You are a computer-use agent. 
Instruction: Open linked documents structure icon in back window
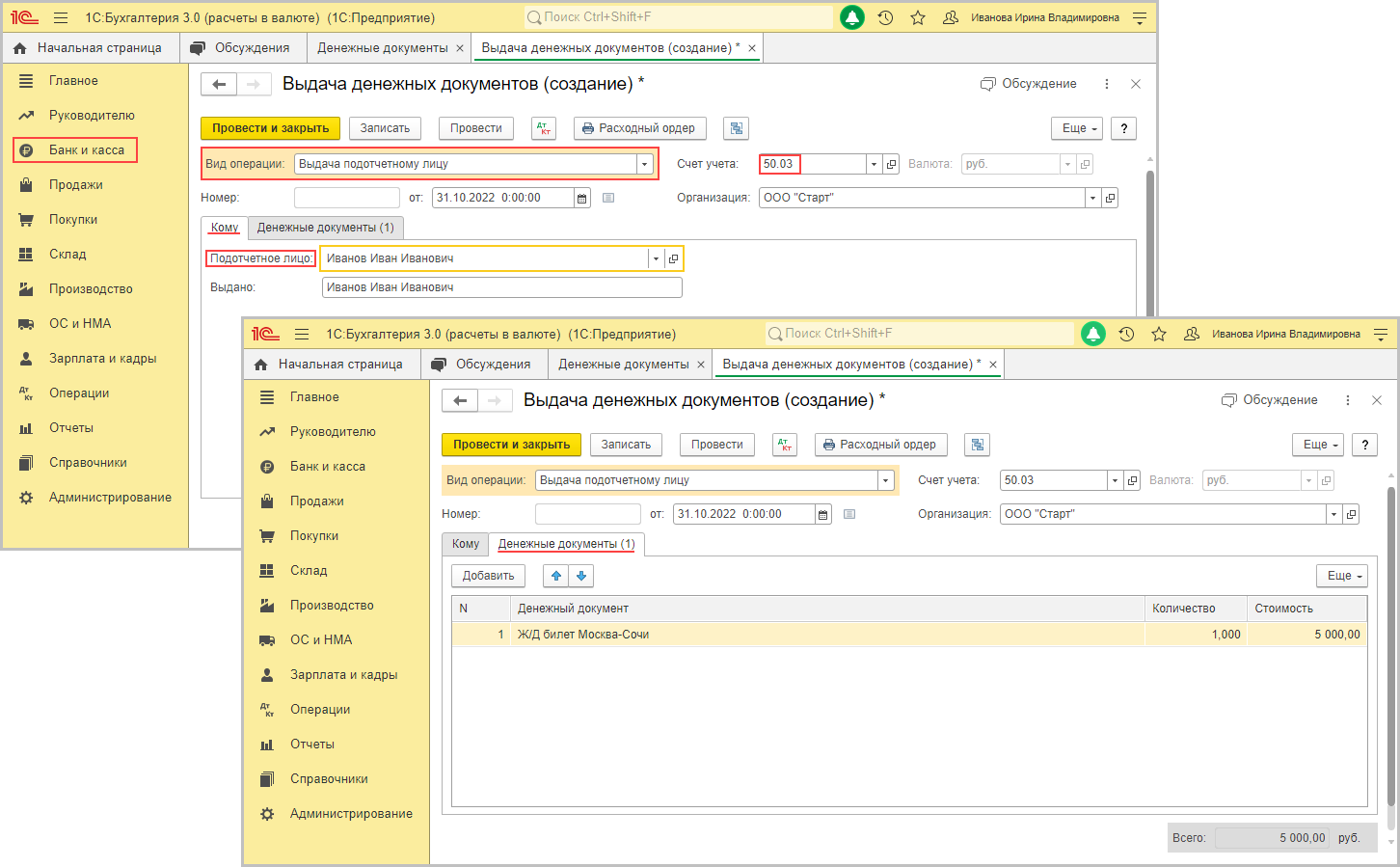[737, 128]
